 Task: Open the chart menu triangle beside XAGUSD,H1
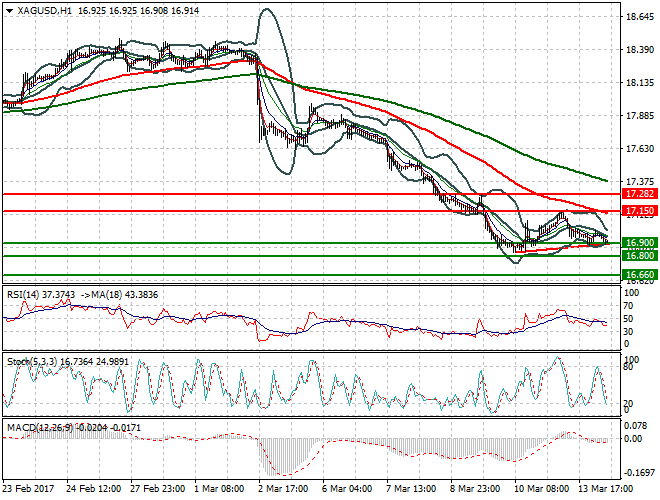9,11
